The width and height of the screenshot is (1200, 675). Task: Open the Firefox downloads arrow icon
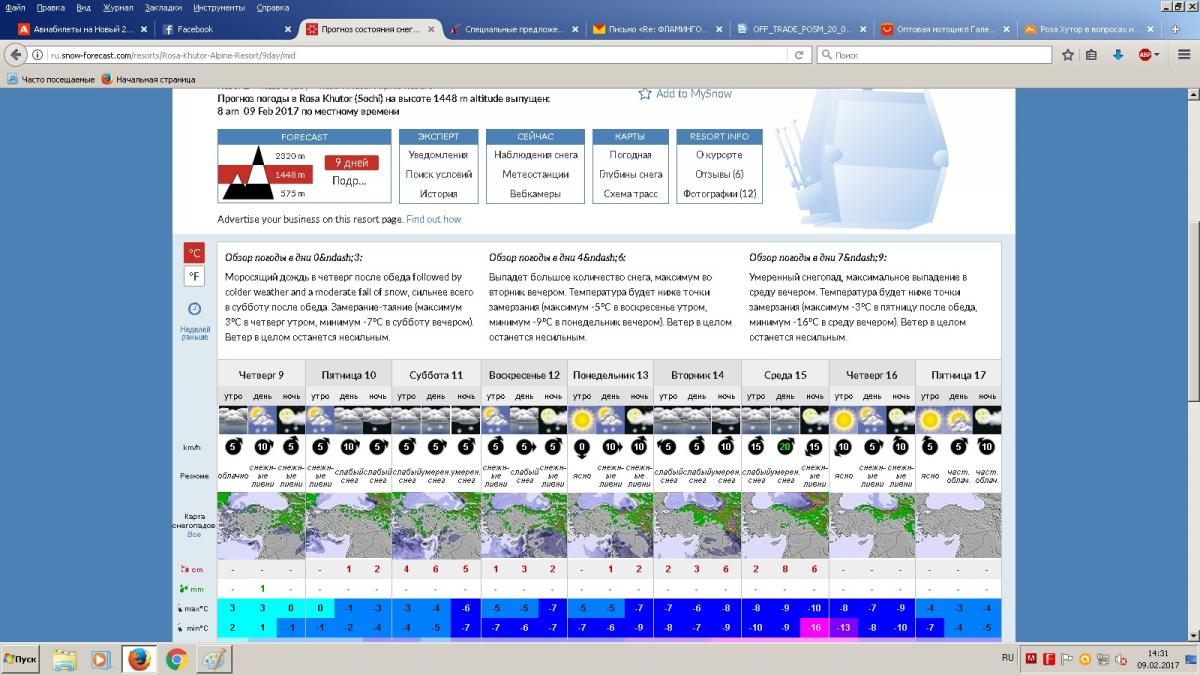(1118, 55)
